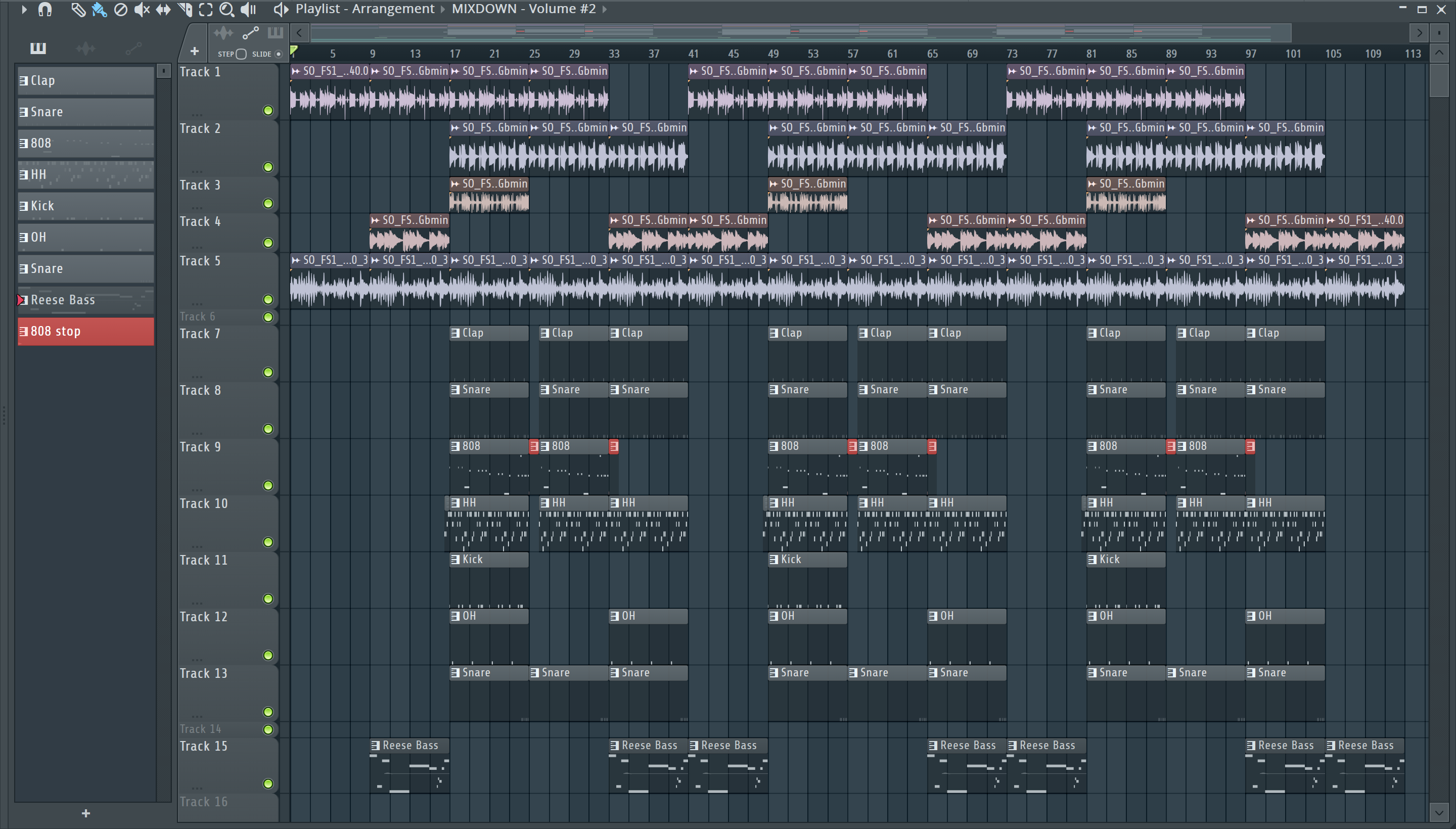Show automation clips in picker panel
This screenshot has height=829, width=1456.
click(133, 49)
